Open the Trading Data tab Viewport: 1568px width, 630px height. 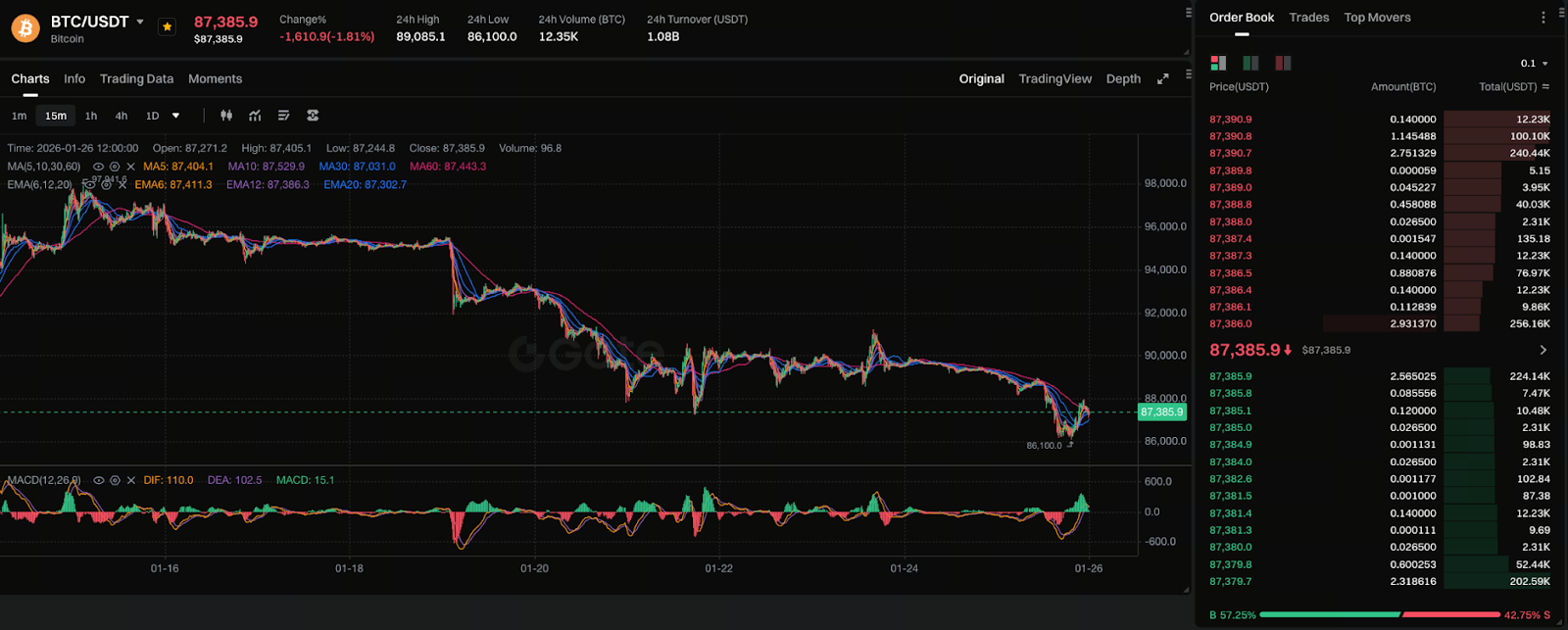136,79
